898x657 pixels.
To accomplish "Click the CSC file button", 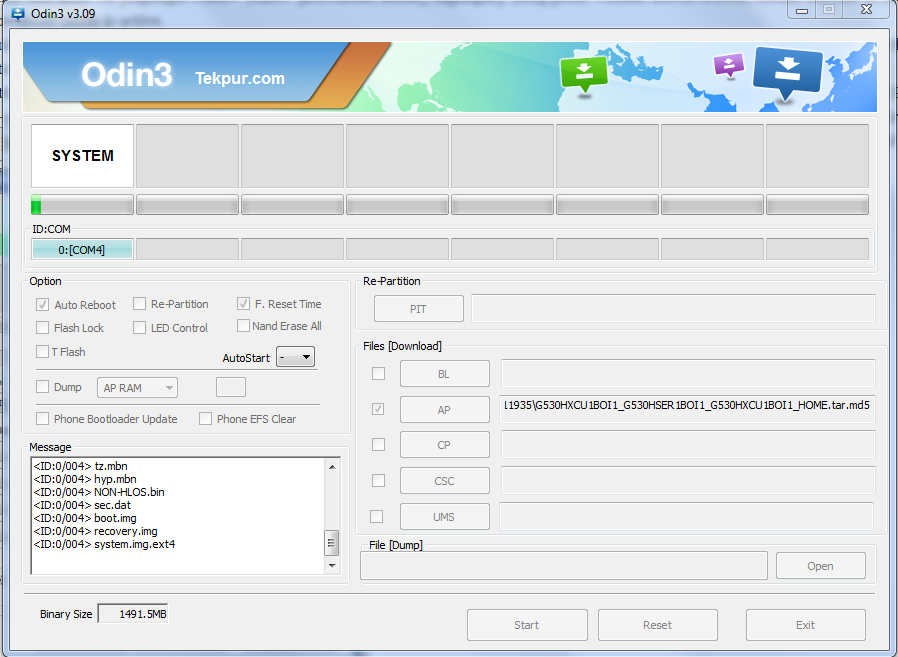I will coord(444,481).
